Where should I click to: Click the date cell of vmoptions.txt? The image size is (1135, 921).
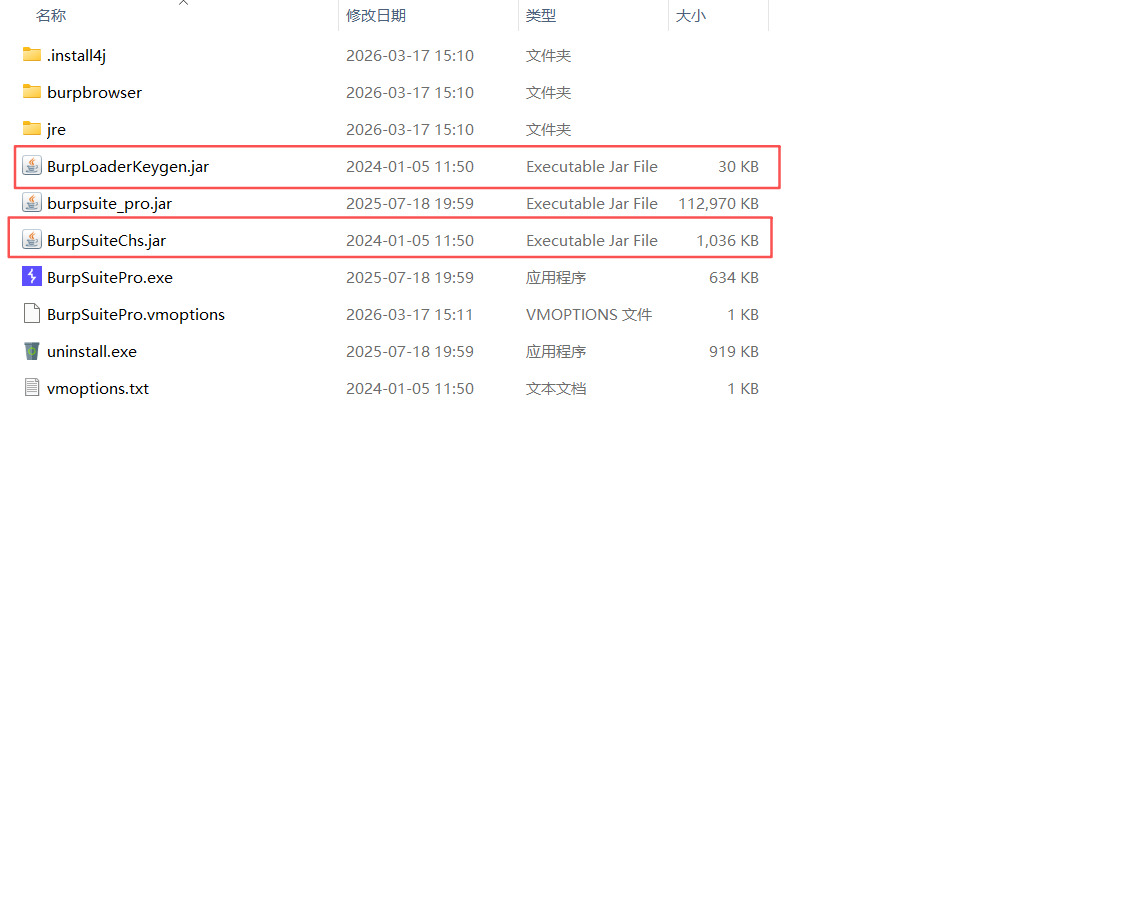[410, 388]
